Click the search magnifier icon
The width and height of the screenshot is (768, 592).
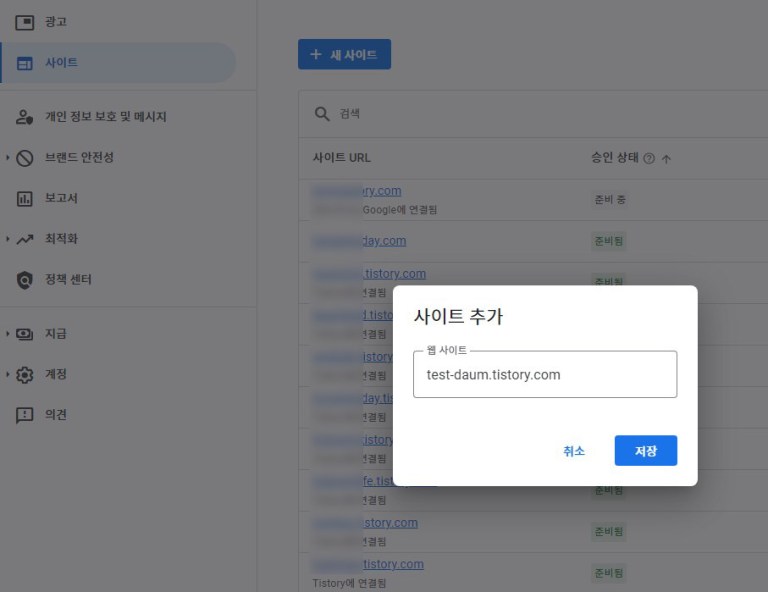(x=322, y=114)
